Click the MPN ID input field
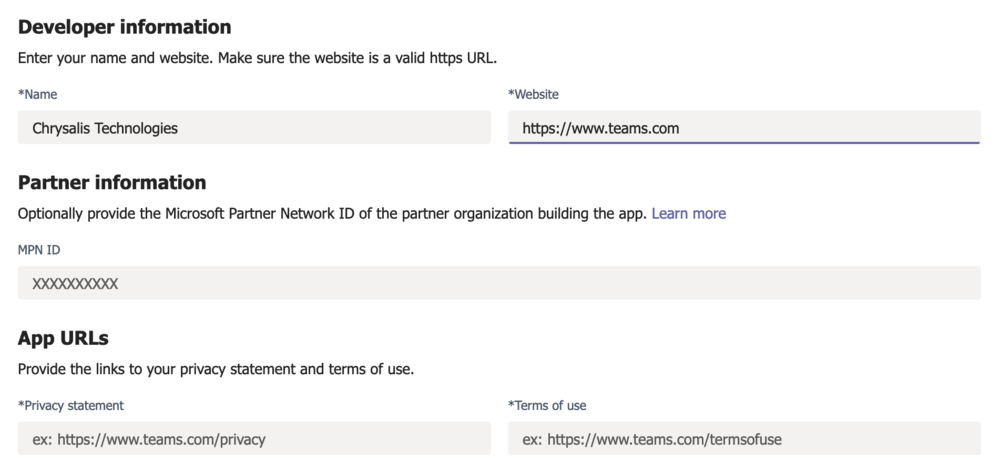The height and width of the screenshot is (472, 1000). tap(499, 283)
